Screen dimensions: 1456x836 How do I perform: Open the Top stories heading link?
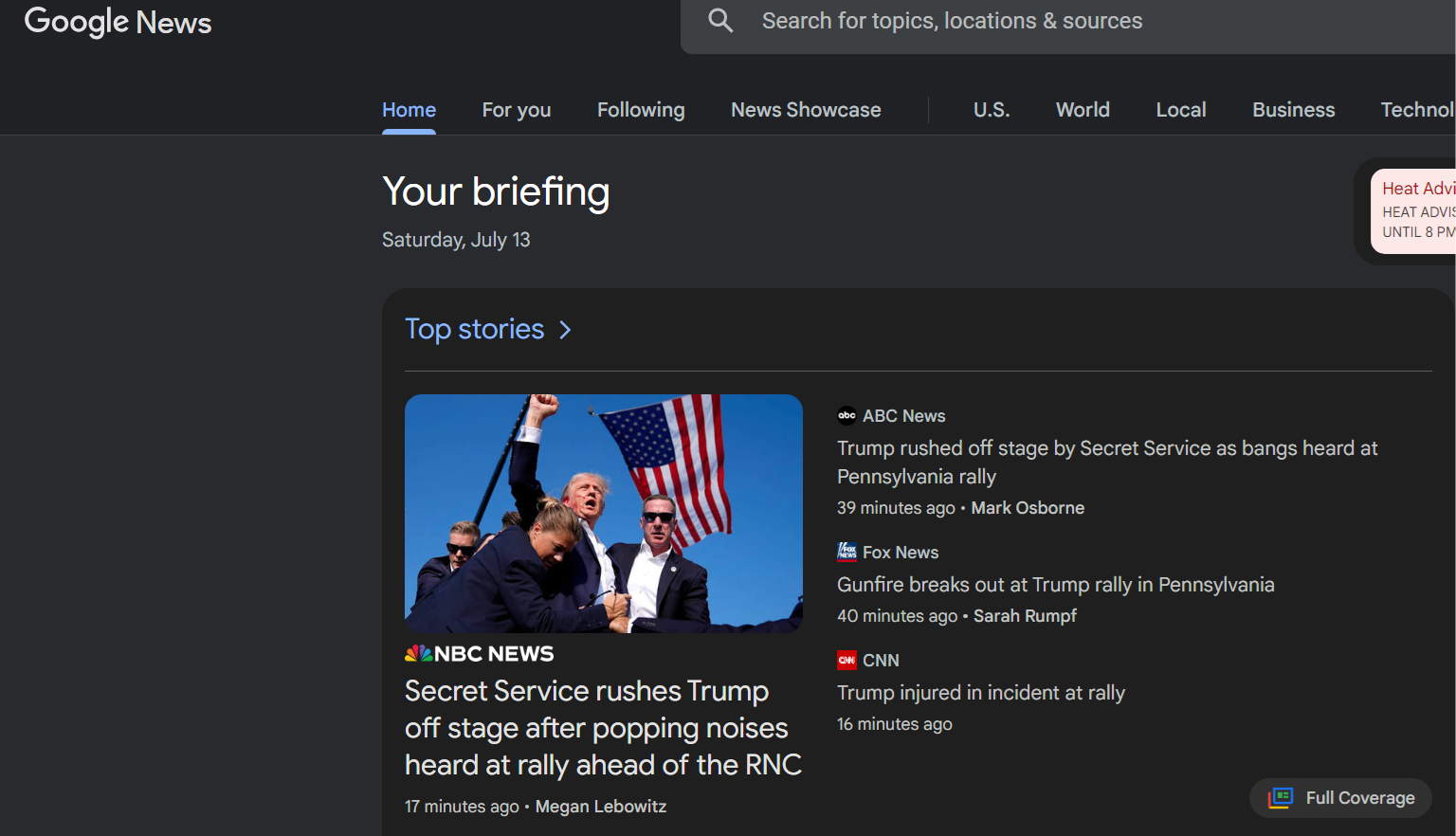pos(475,329)
